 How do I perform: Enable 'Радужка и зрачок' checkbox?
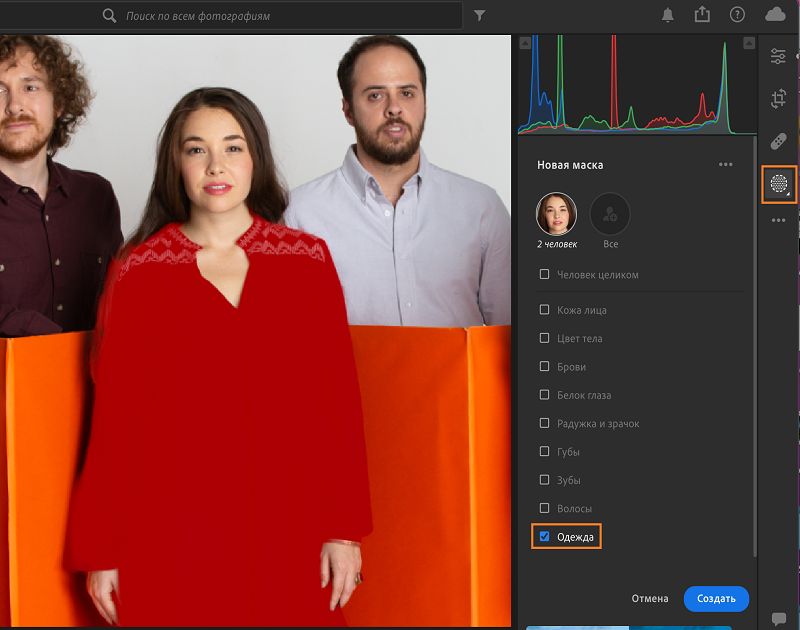click(544, 423)
